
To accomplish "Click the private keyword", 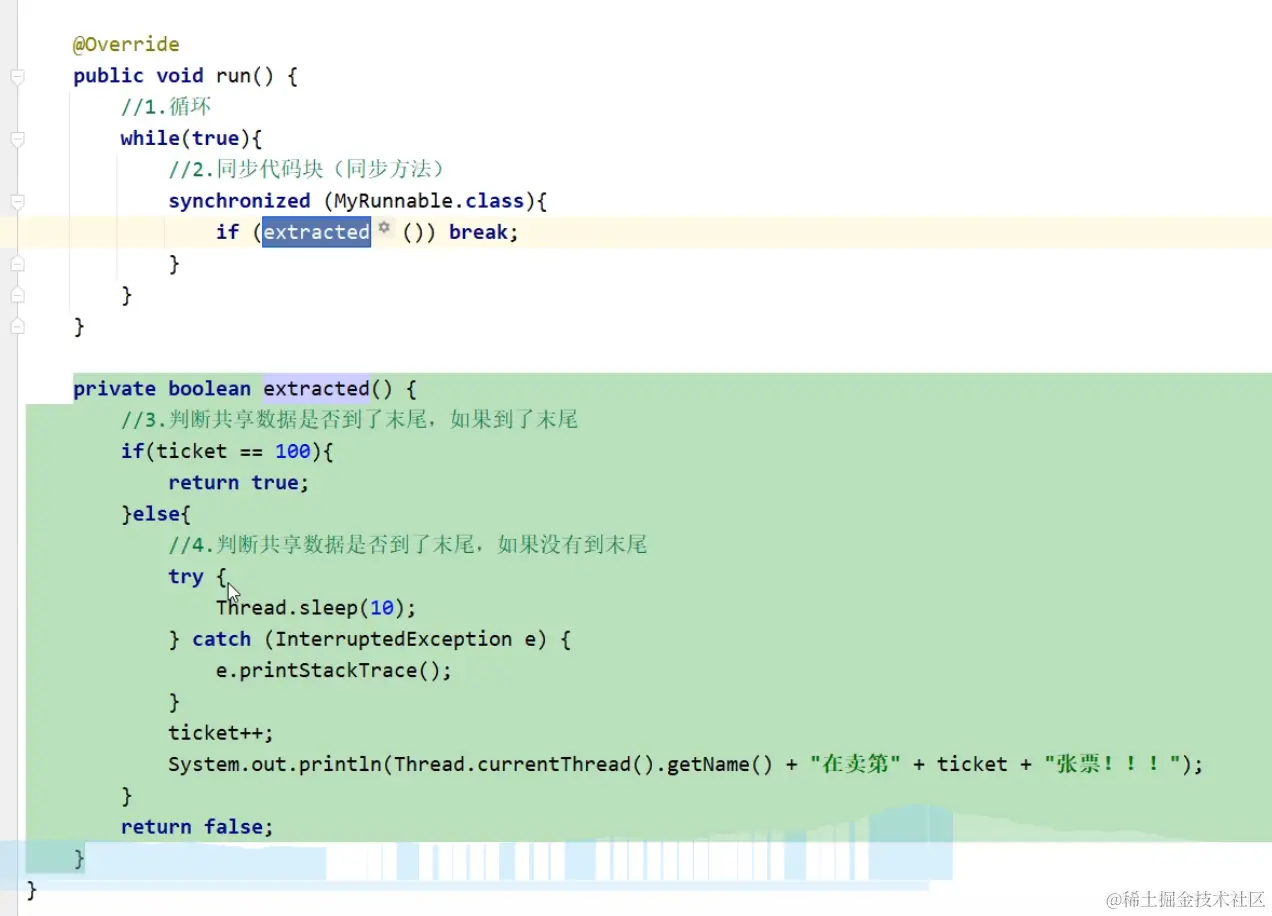I will 114,389.
